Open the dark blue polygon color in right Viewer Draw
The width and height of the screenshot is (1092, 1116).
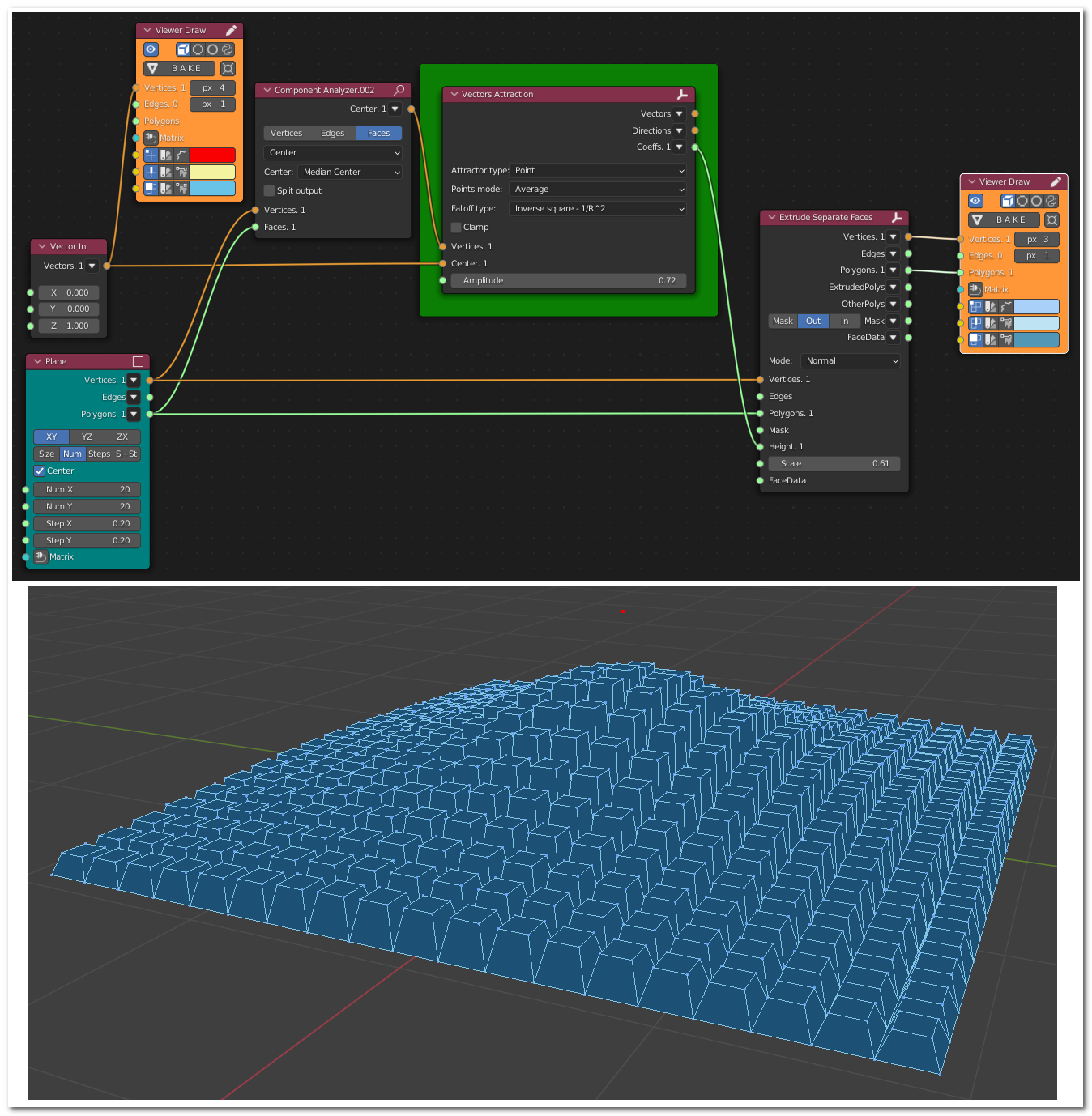pos(1037,340)
